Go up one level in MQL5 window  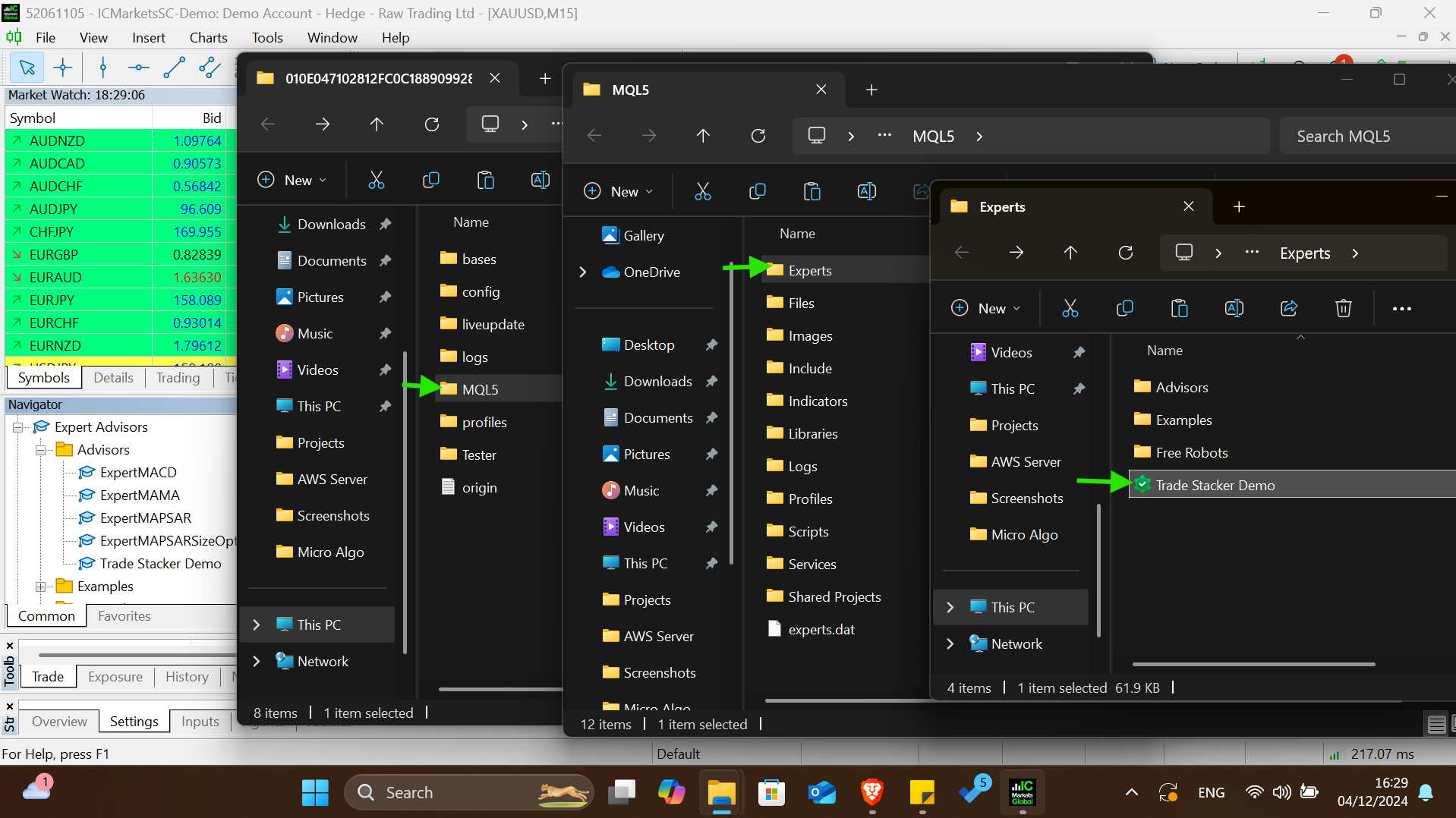[x=703, y=136]
